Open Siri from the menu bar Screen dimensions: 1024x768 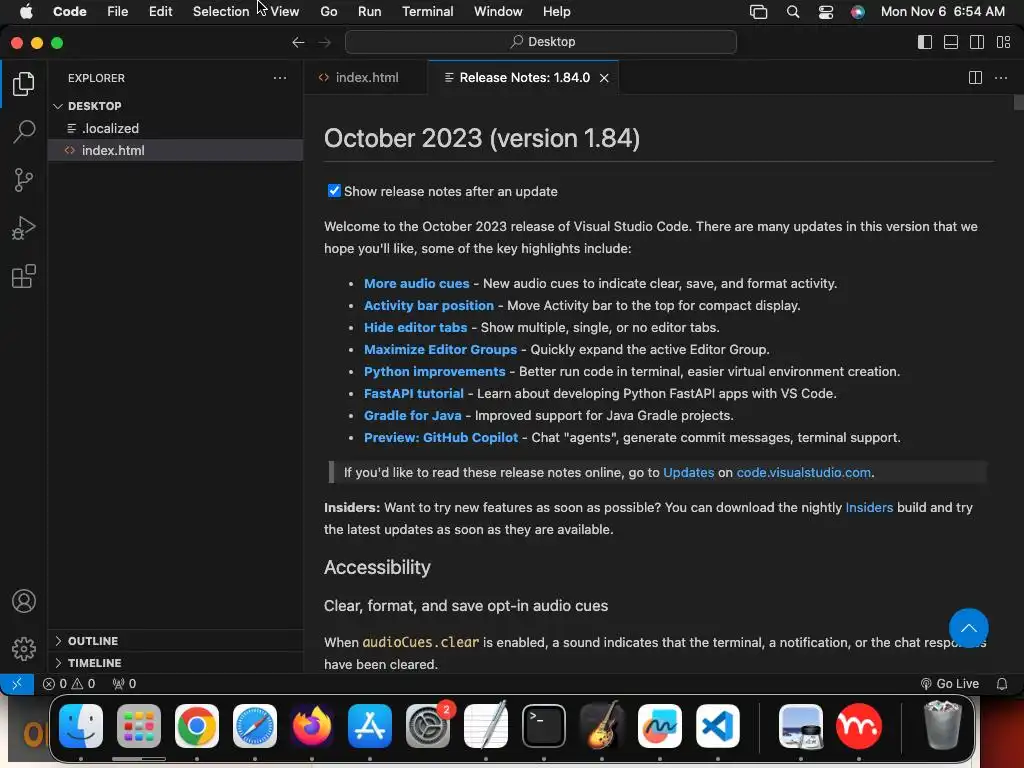coord(857,12)
